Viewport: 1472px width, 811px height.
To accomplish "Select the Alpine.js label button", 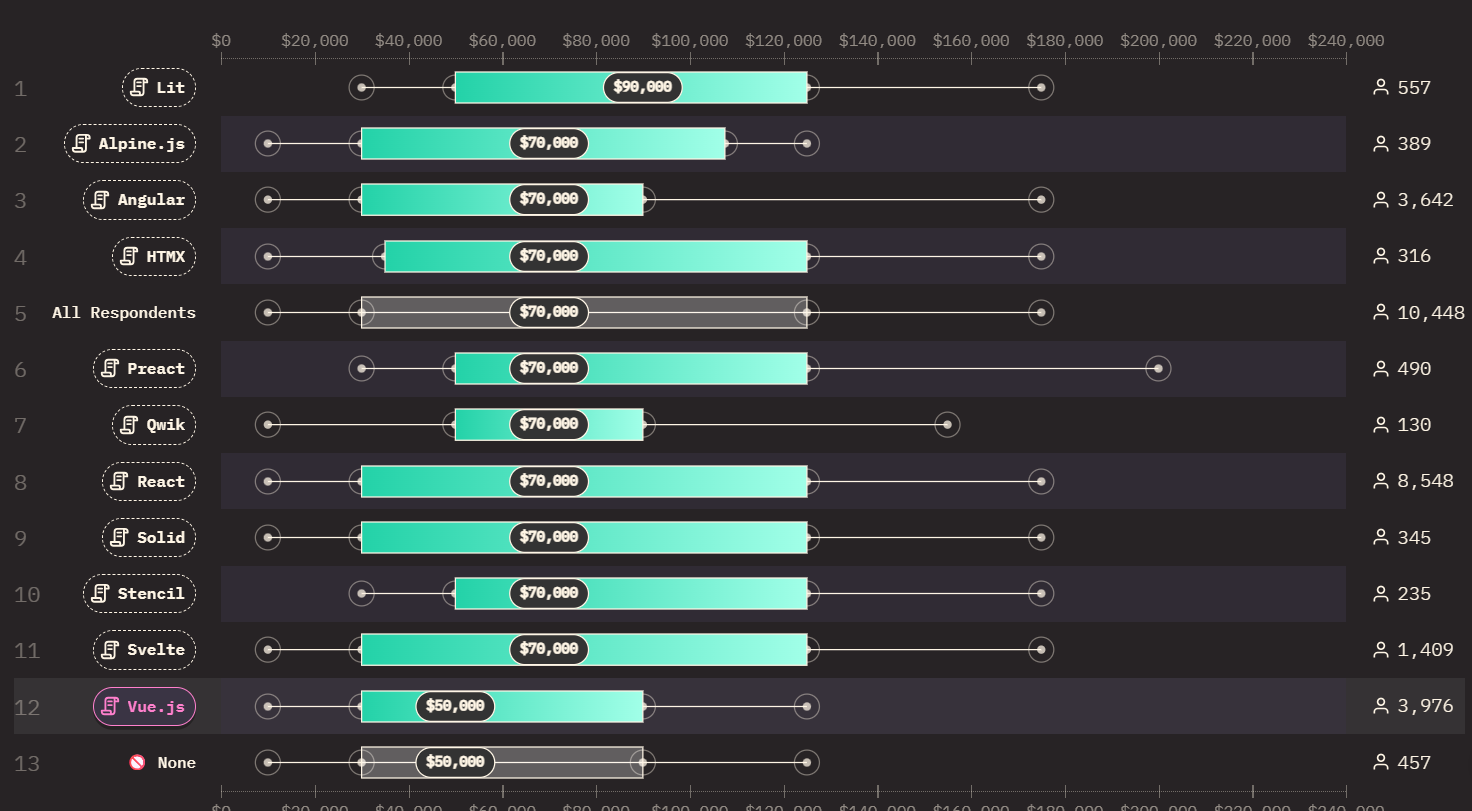I will 130,143.
